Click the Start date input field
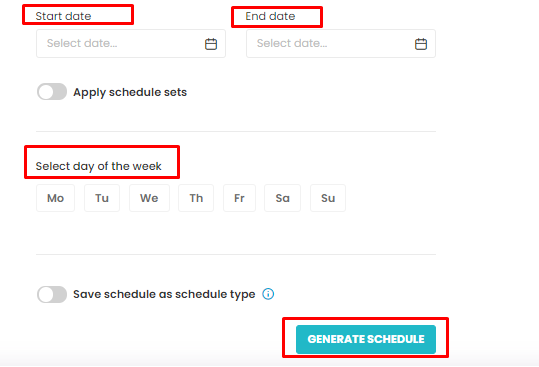 coord(131,43)
